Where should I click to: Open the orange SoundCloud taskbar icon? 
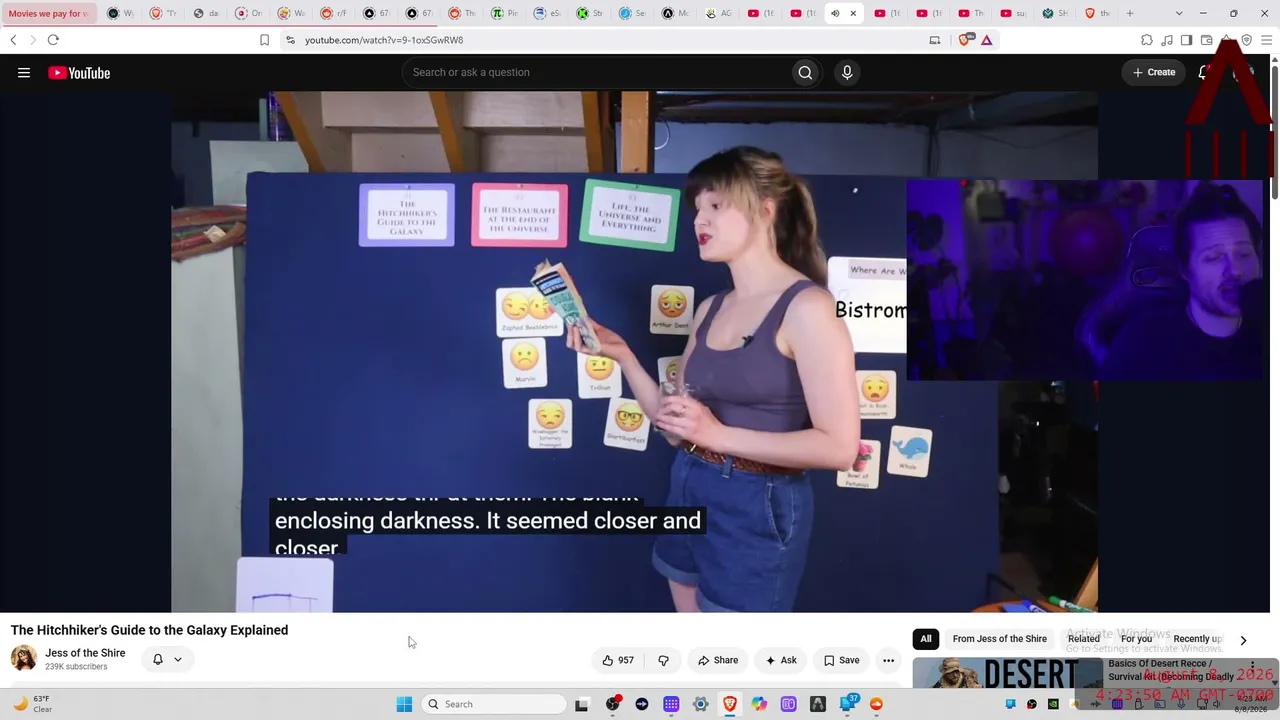pyautogui.click(x=876, y=704)
